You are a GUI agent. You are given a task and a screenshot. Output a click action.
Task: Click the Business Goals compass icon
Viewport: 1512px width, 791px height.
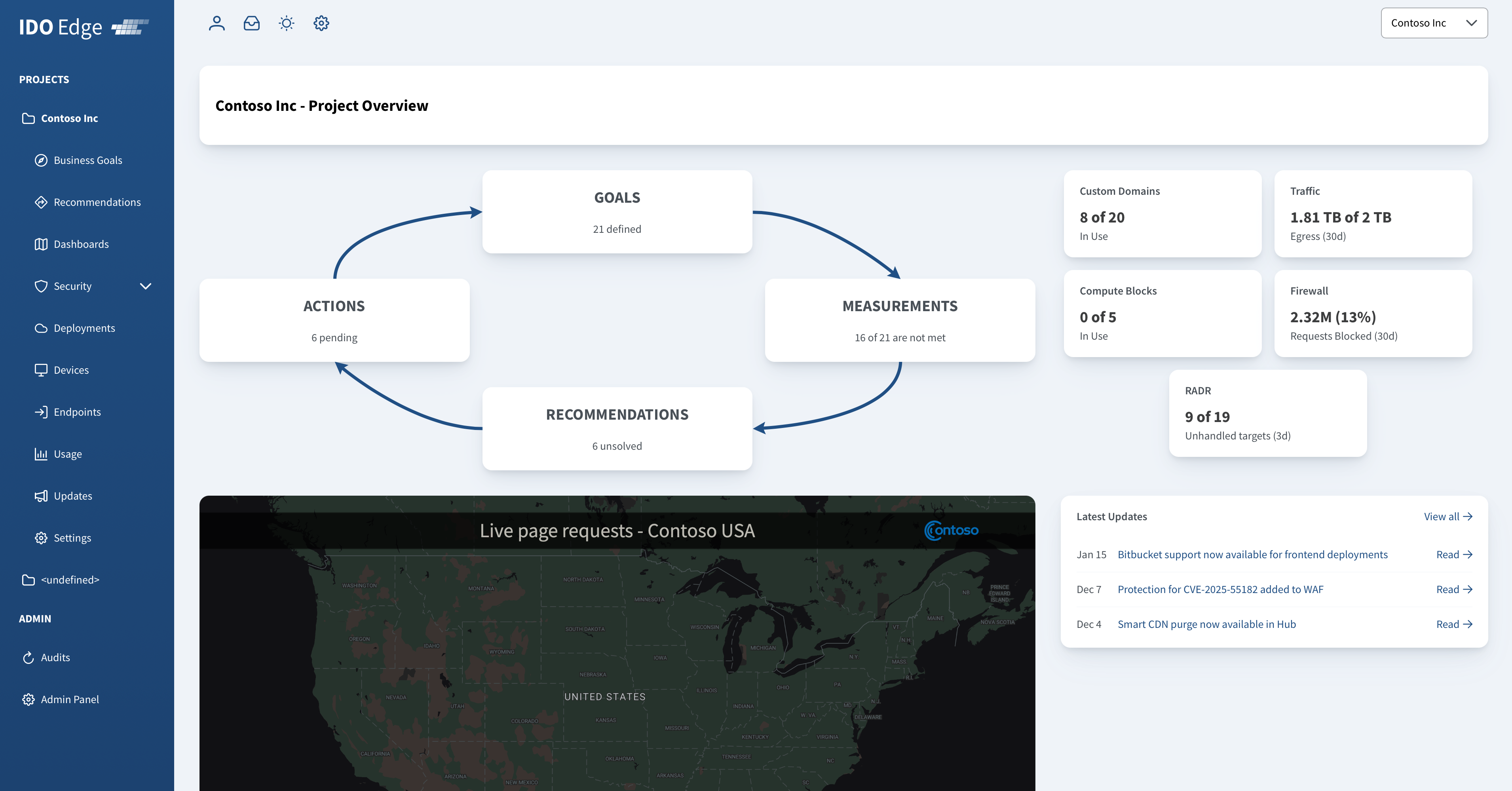coord(41,160)
